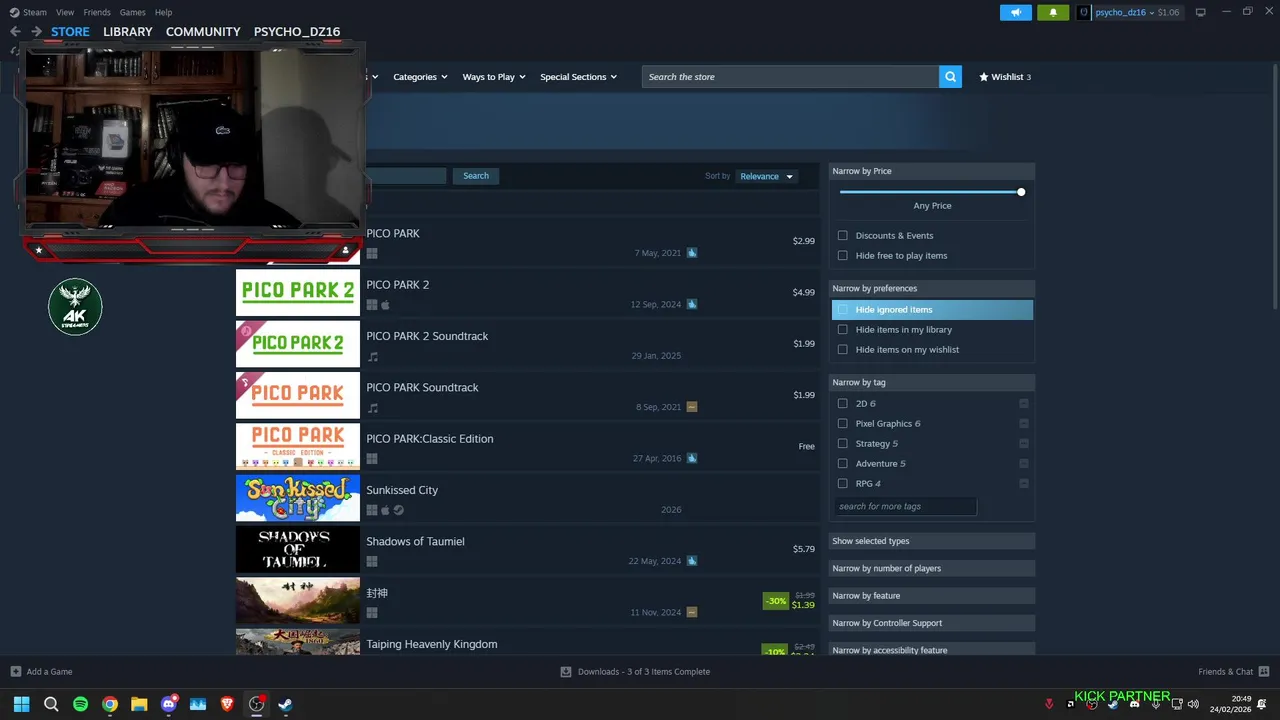Open Google Chrome from the taskbar

pyautogui.click(x=110, y=704)
